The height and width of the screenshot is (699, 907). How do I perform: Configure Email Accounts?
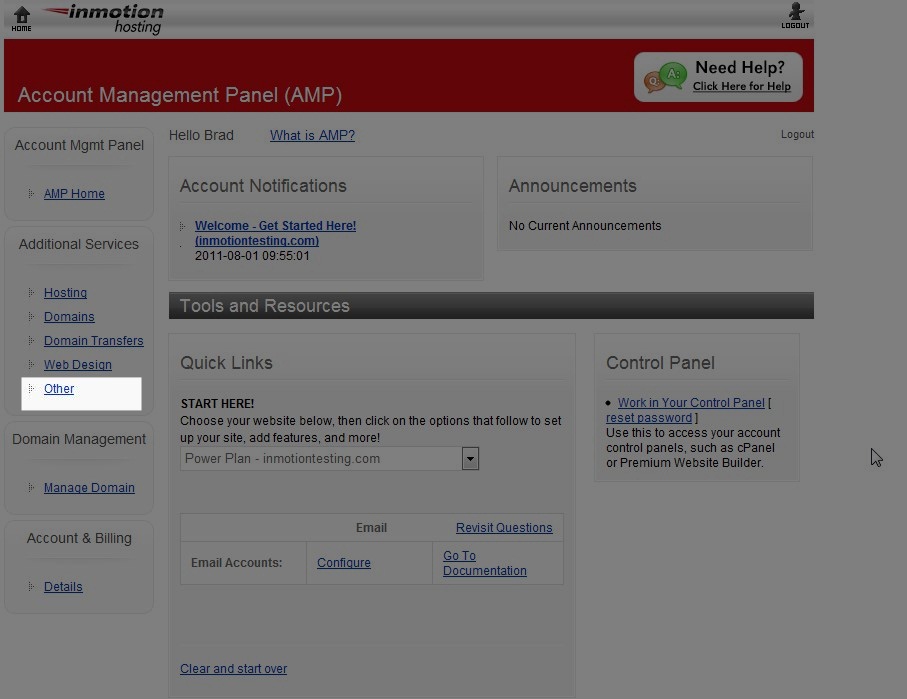(344, 562)
